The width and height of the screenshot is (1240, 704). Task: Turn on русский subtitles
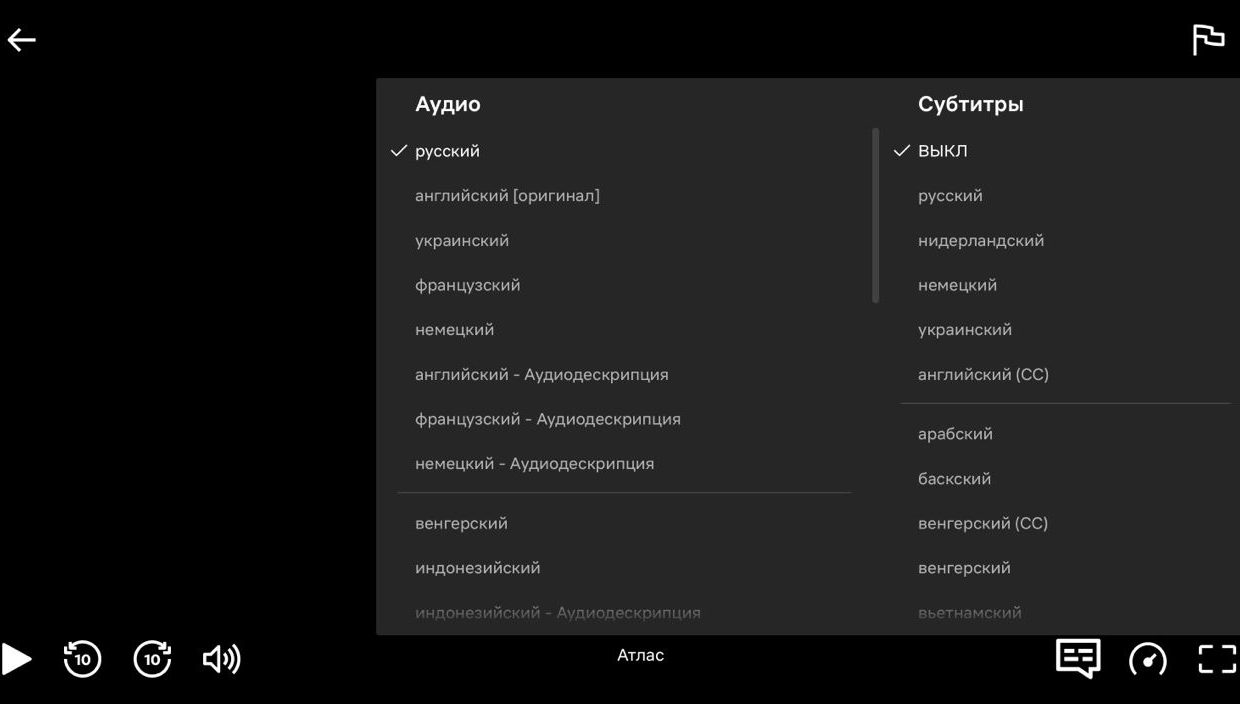click(x=950, y=196)
